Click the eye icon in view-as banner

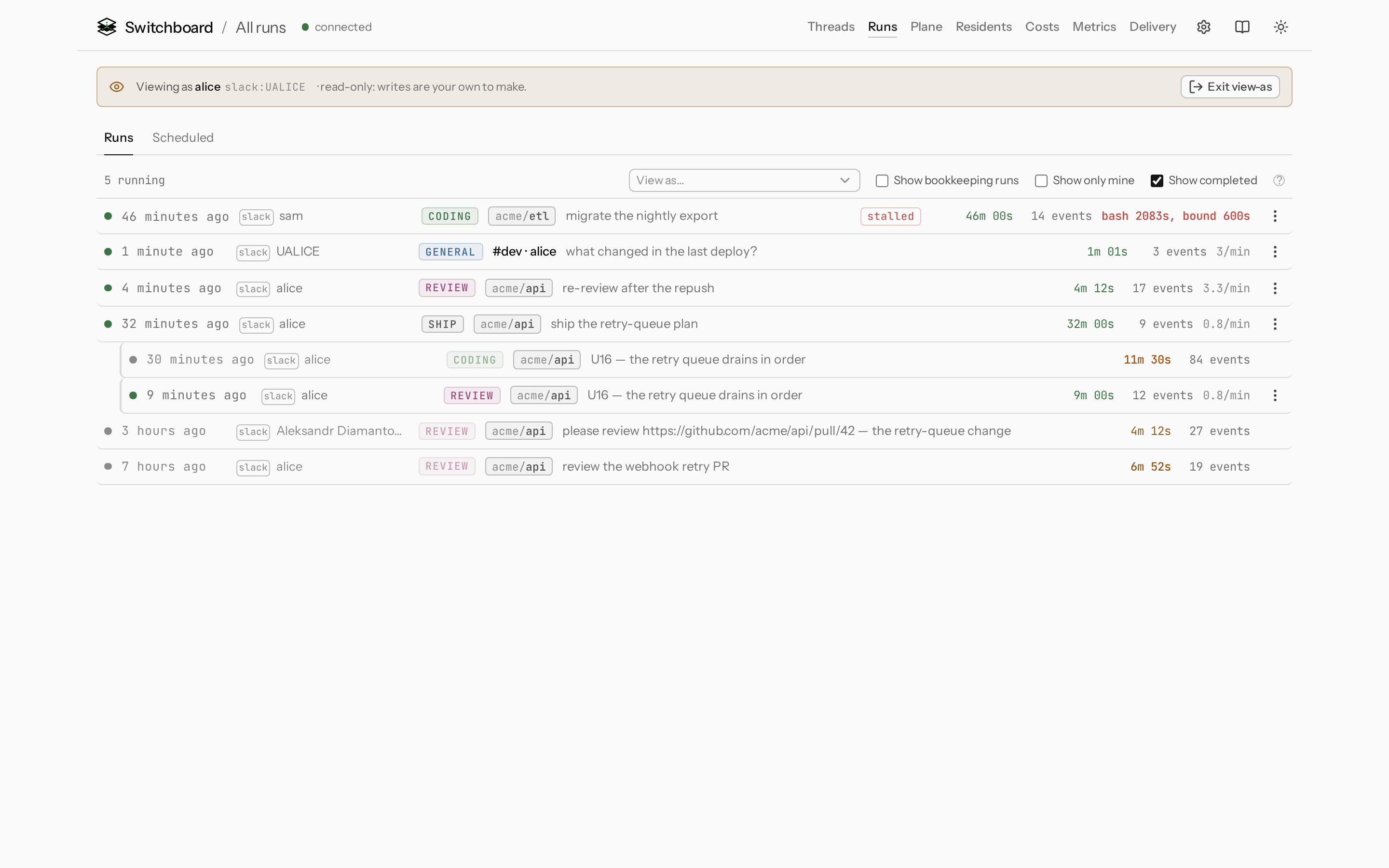[x=117, y=87]
